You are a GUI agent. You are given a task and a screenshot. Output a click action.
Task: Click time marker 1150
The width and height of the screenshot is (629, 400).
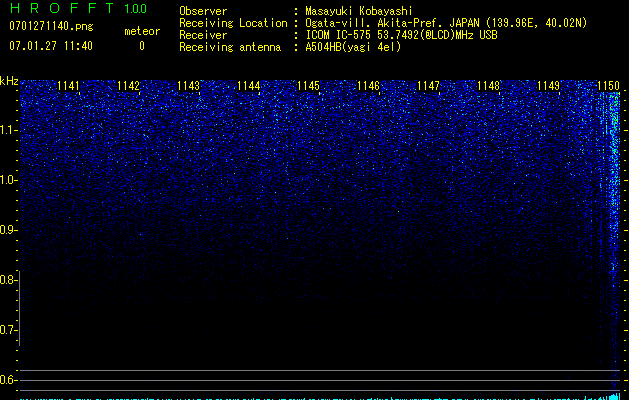pyautogui.click(x=609, y=86)
